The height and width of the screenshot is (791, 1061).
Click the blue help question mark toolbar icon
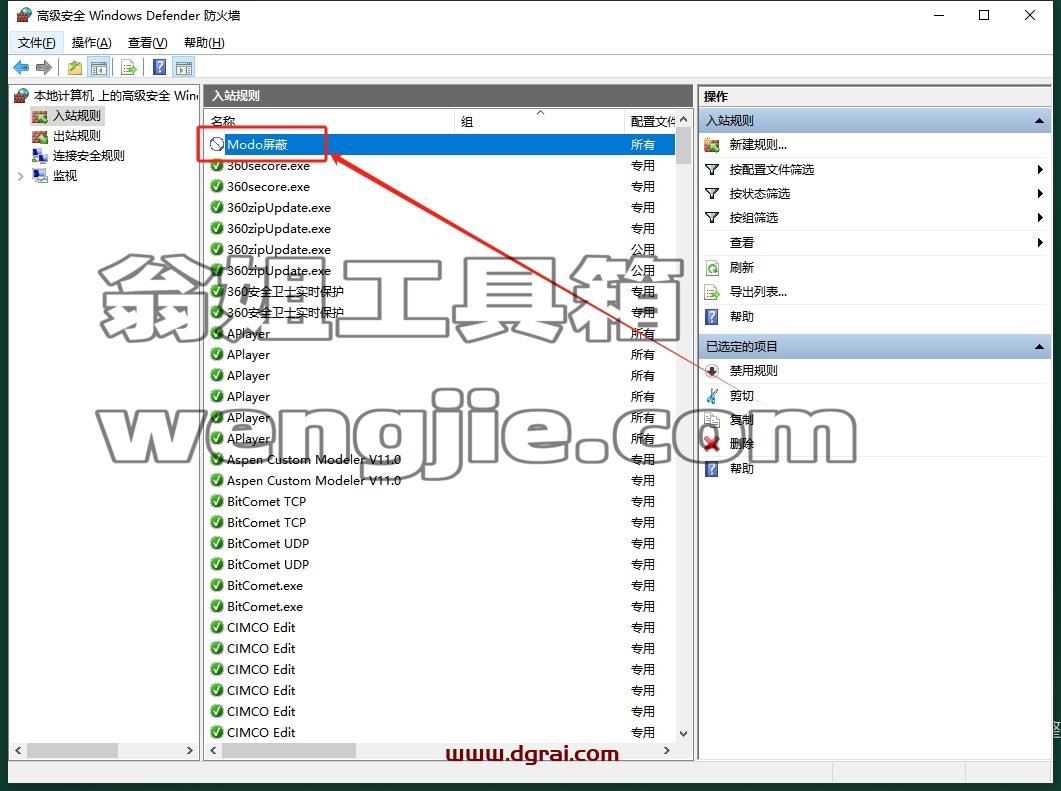(x=160, y=67)
